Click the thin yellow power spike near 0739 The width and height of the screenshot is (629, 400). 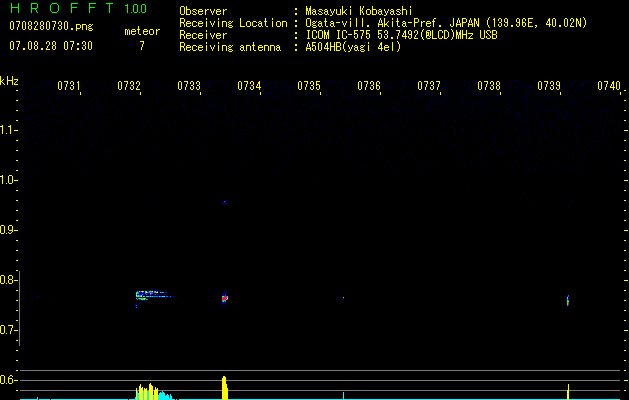pyautogui.click(x=568, y=392)
